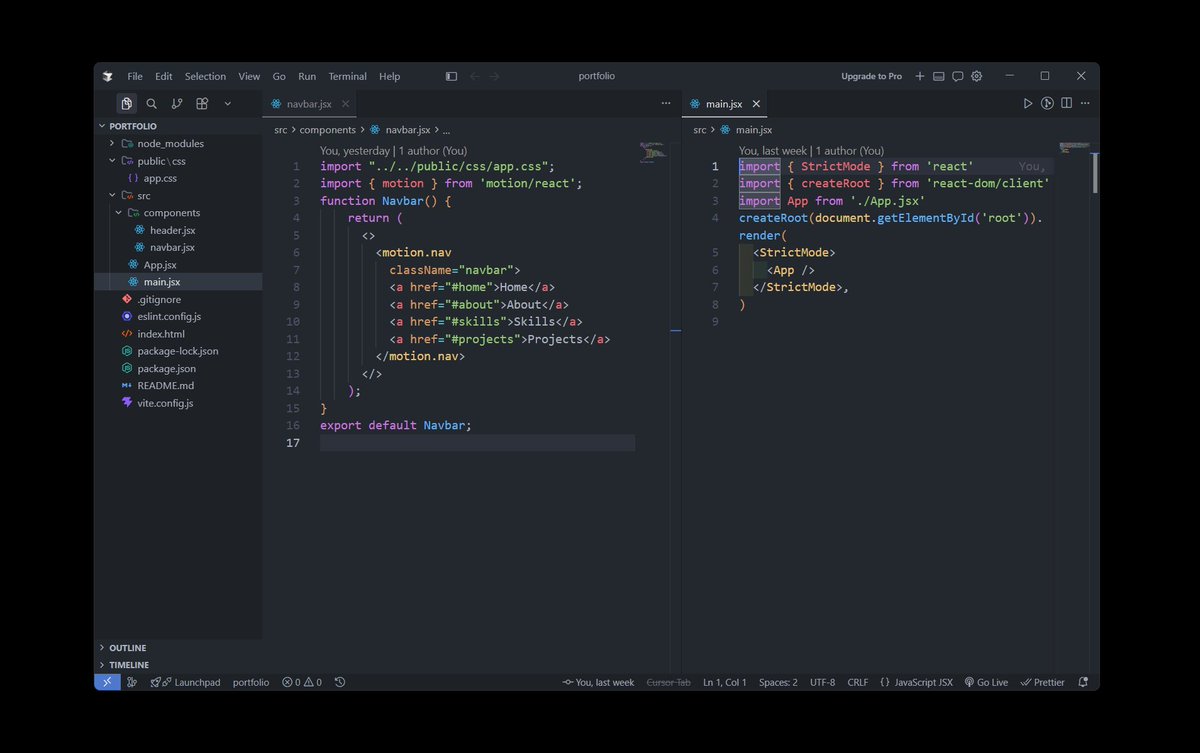Open README.md file

click(178, 386)
